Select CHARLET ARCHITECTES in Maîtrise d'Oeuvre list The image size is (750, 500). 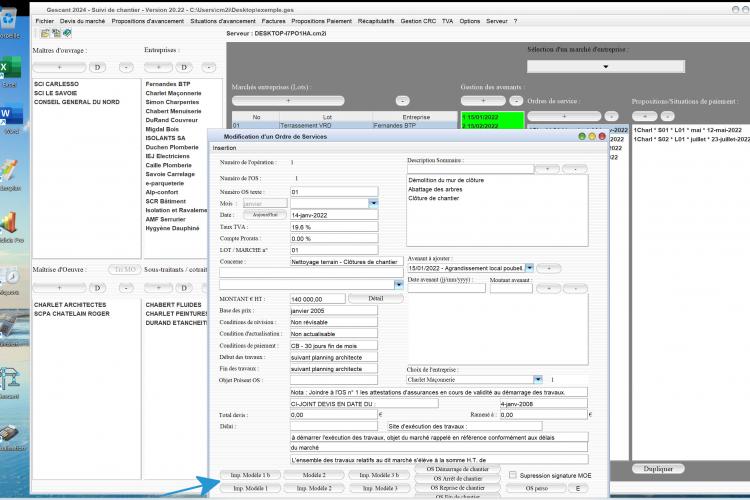click(70, 305)
